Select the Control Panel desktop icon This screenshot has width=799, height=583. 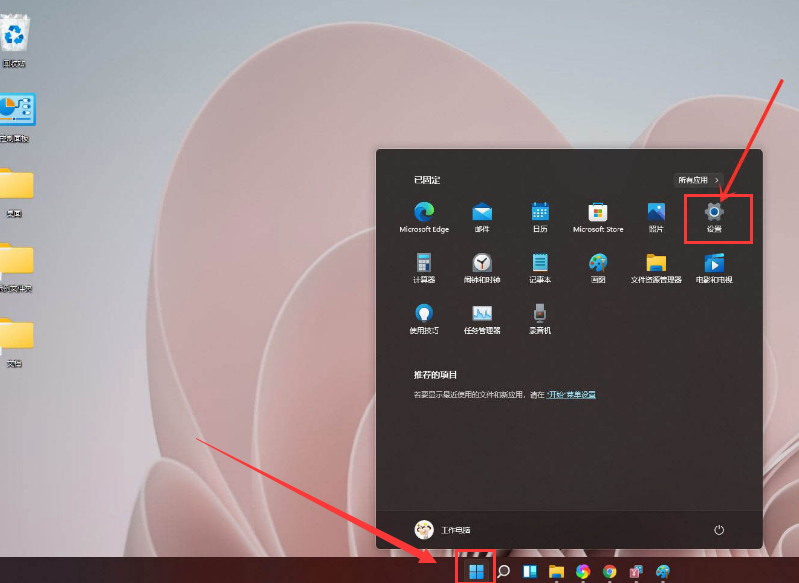(16, 117)
